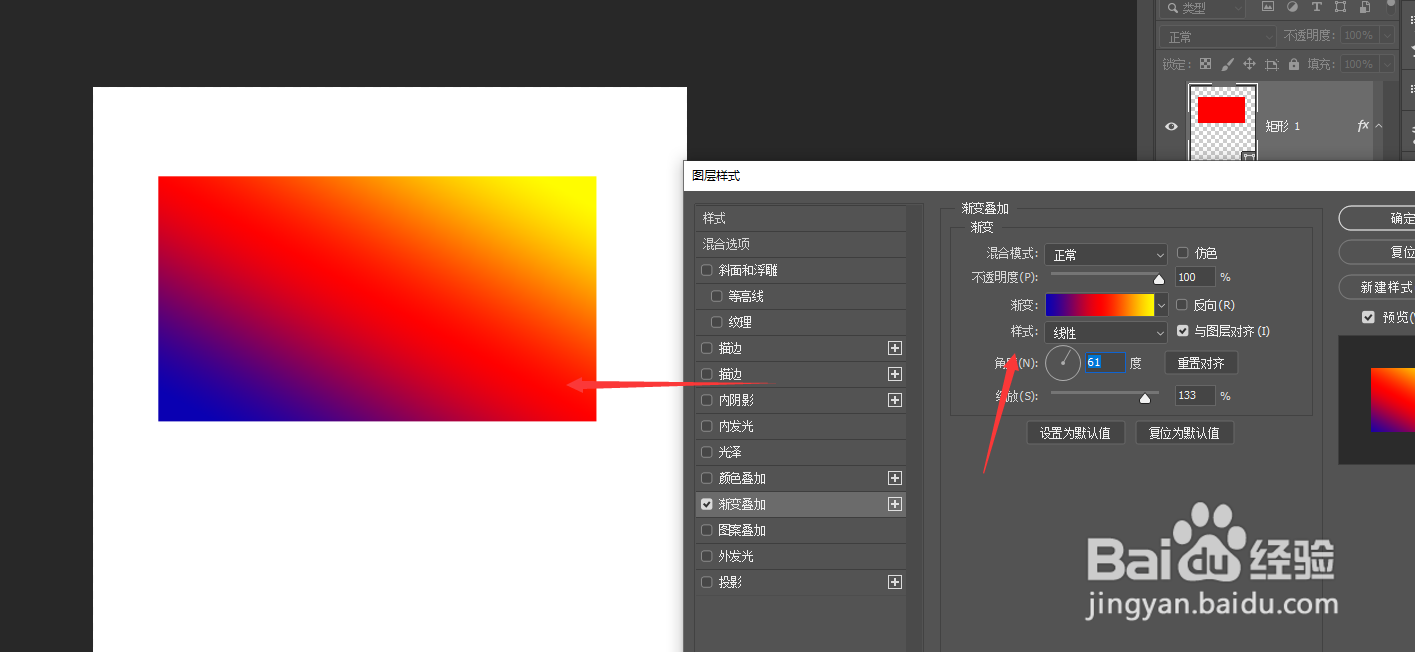
Task: Lock layer position icon
Action: [x=1250, y=64]
